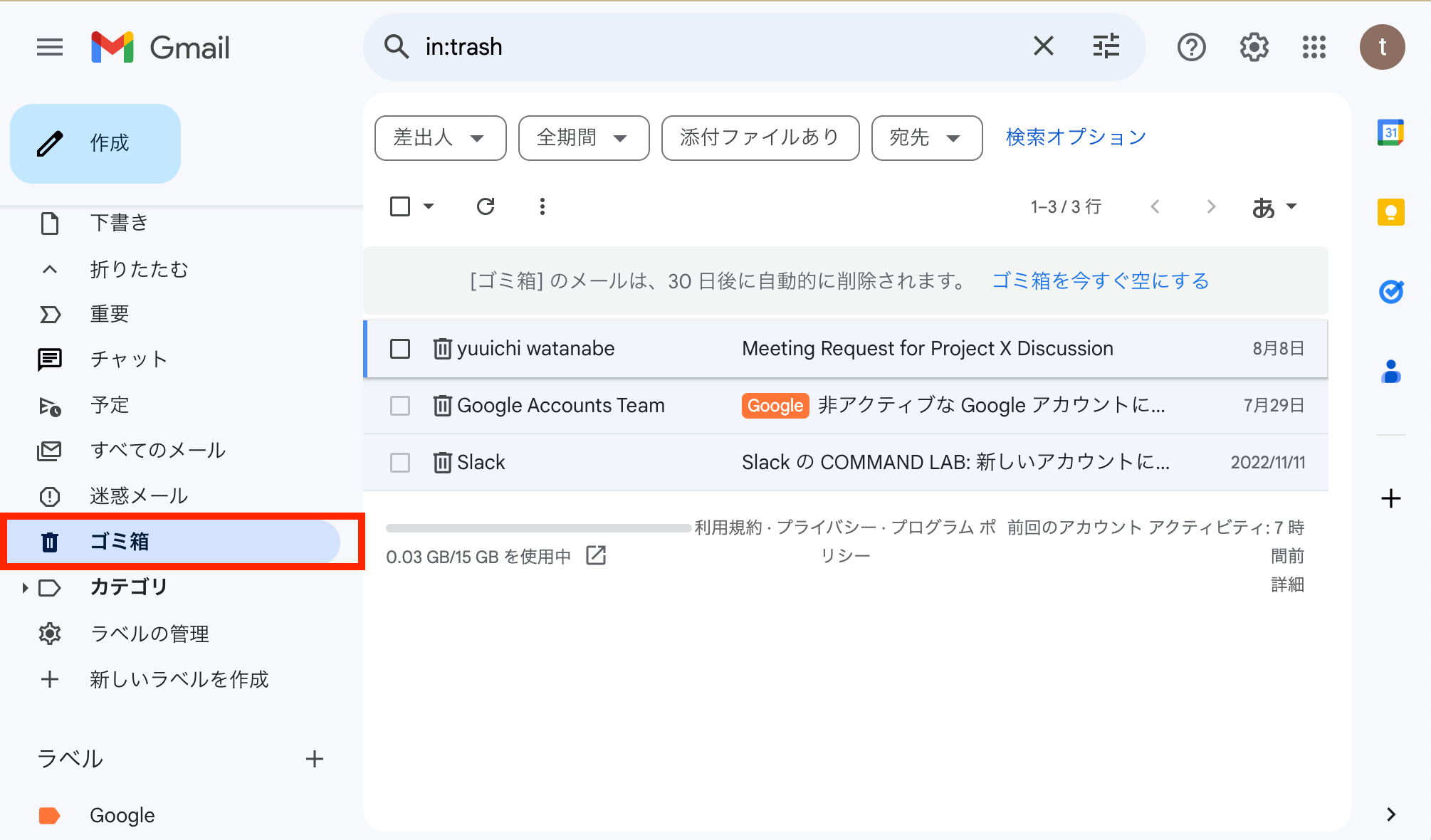Click the trash icon beside Slack
The height and width of the screenshot is (840, 1431).
442,462
